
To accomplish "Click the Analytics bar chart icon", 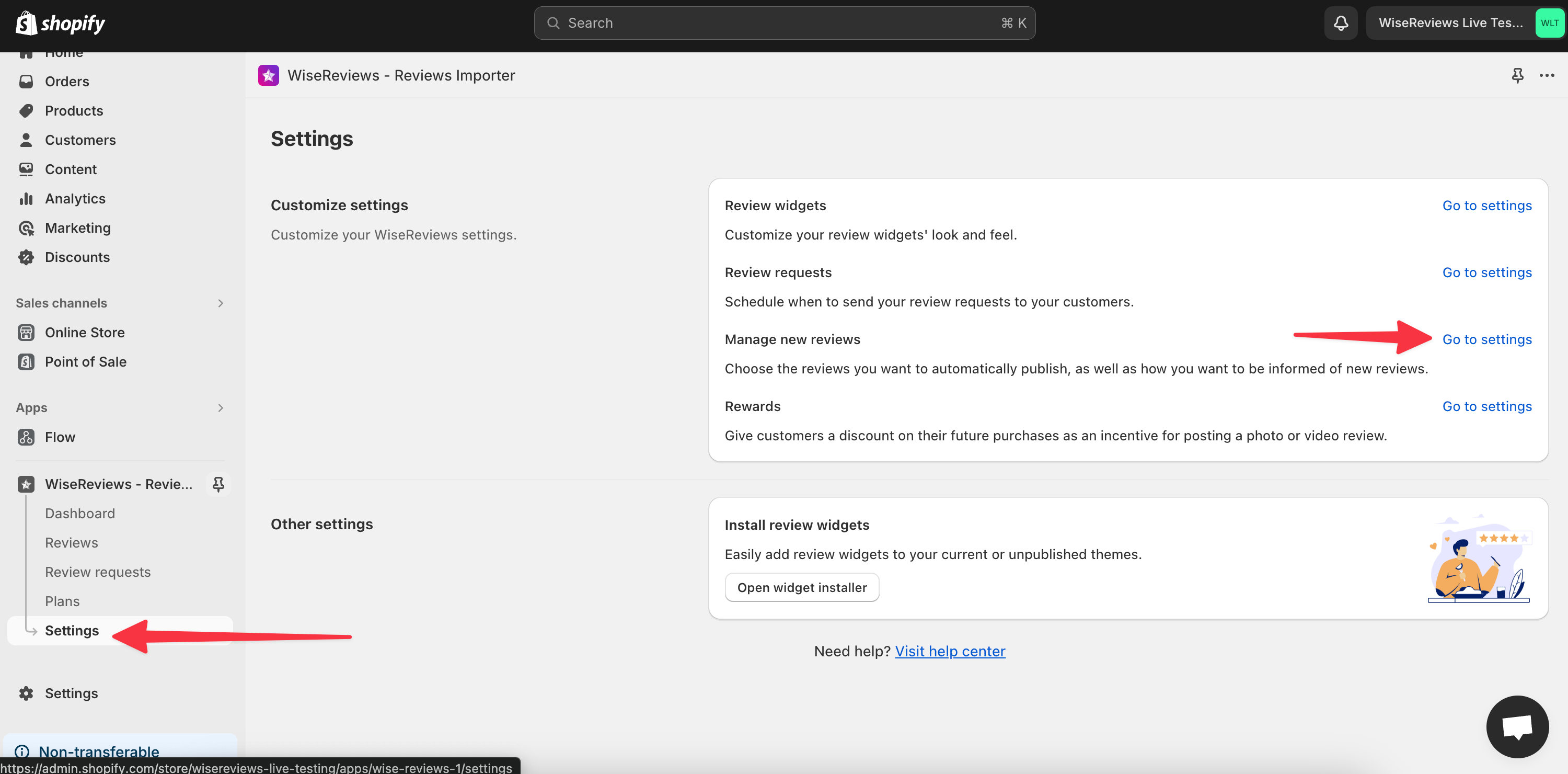I will 26,199.
